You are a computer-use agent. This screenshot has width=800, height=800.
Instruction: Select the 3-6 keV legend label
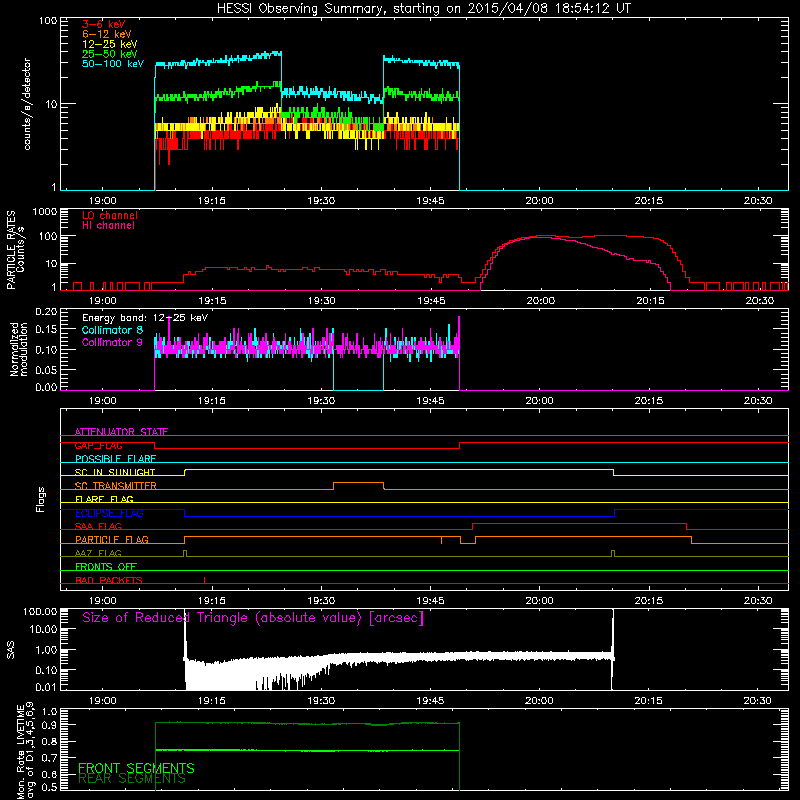tap(104, 24)
